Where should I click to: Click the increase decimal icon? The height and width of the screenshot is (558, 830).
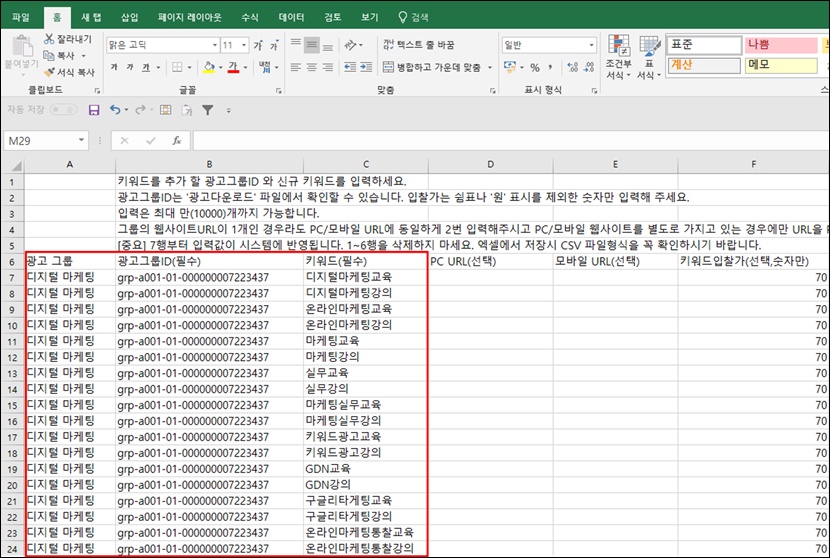[x=572, y=67]
